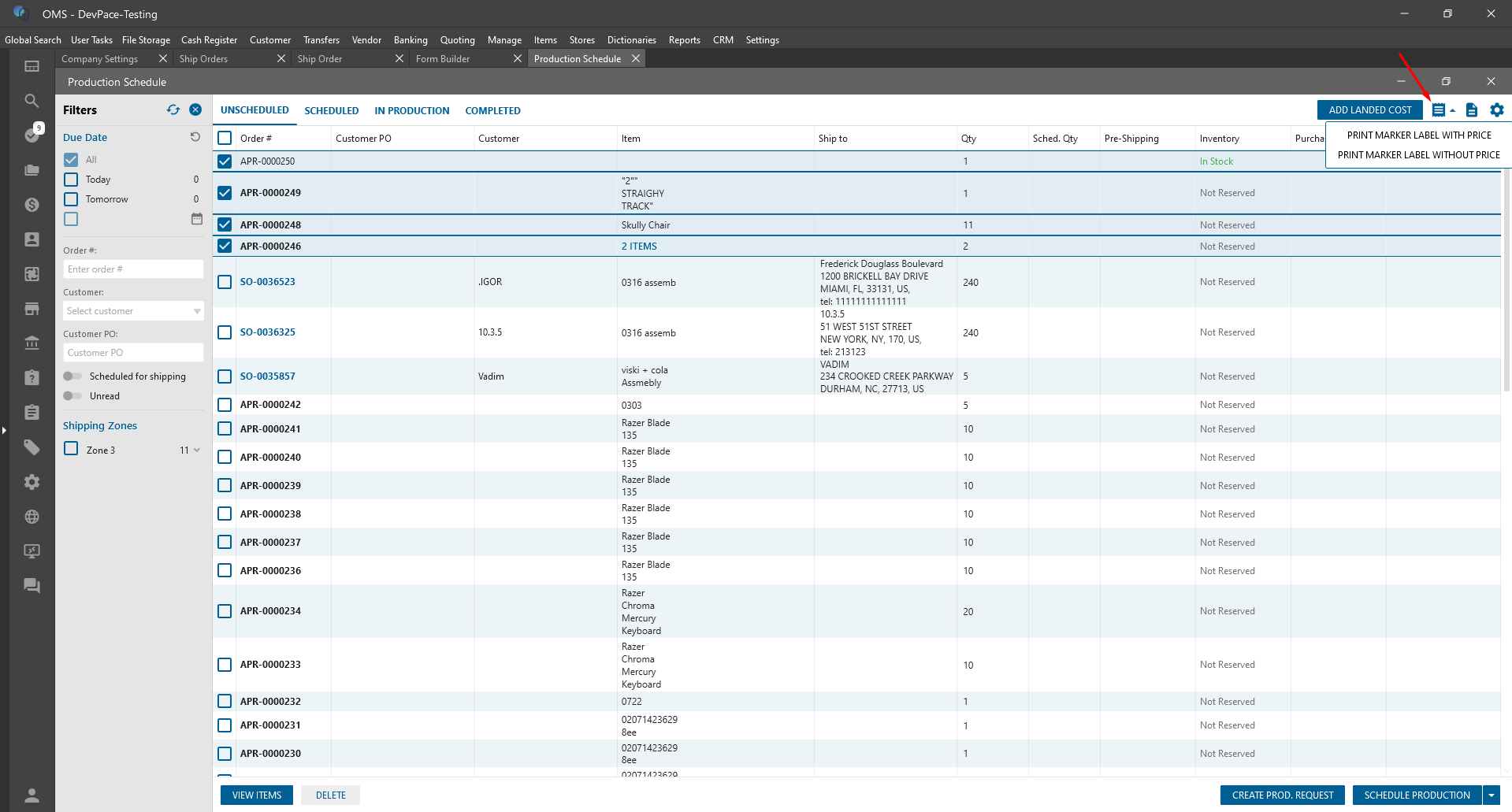The height and width of the screenshot is (812, 1512).
Task: Click the Add Landed Cost button
Action: point(1369,110)
